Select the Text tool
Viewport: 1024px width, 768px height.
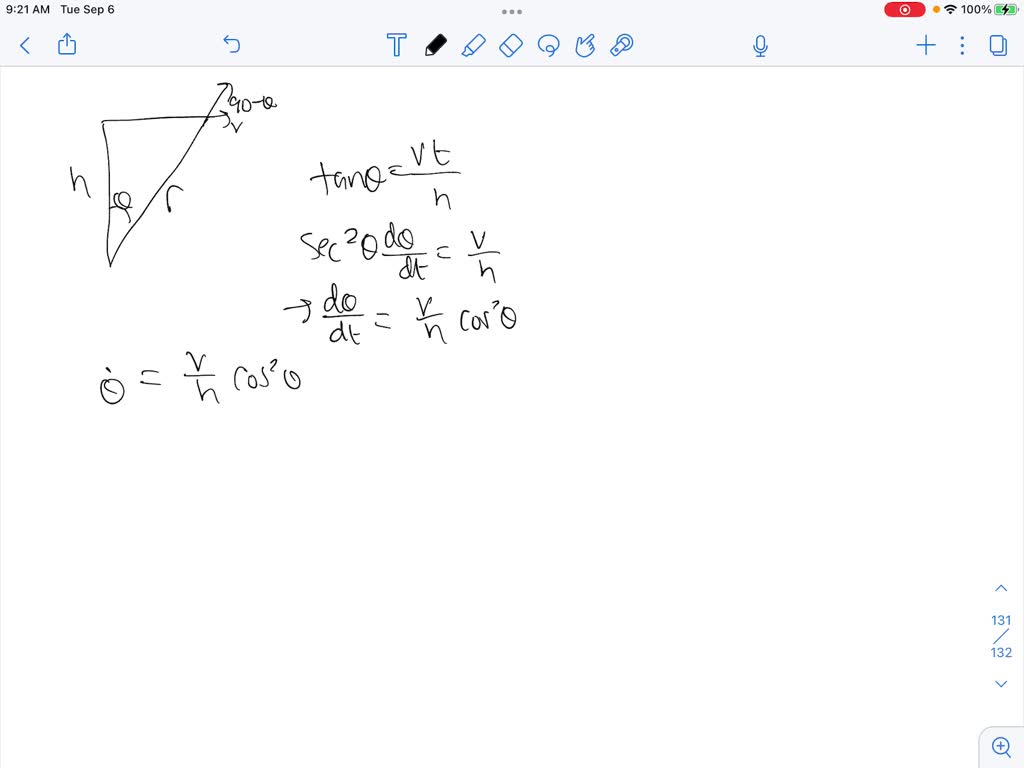396,45
